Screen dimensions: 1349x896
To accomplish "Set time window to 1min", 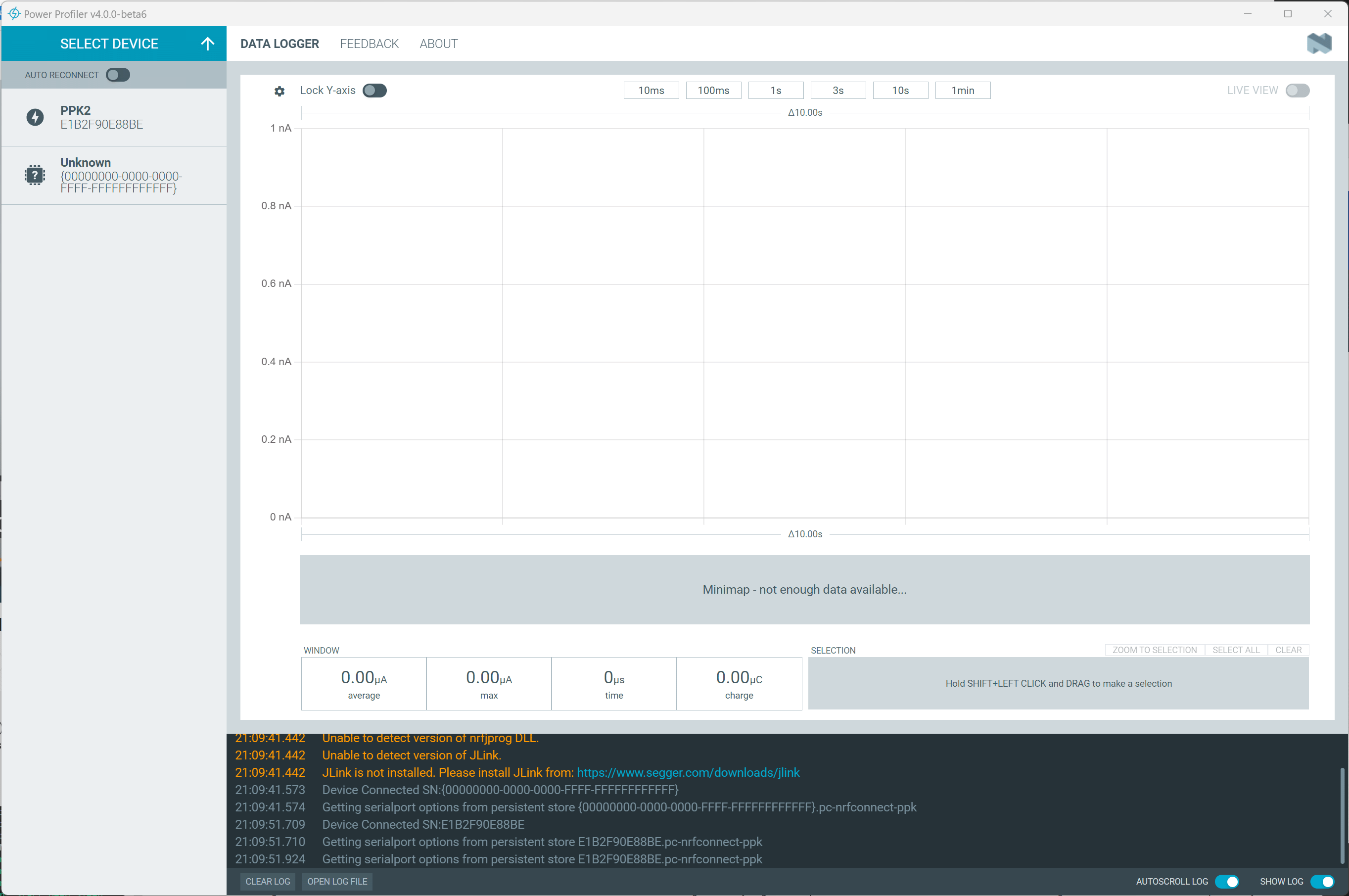I will tap(962, 90).
